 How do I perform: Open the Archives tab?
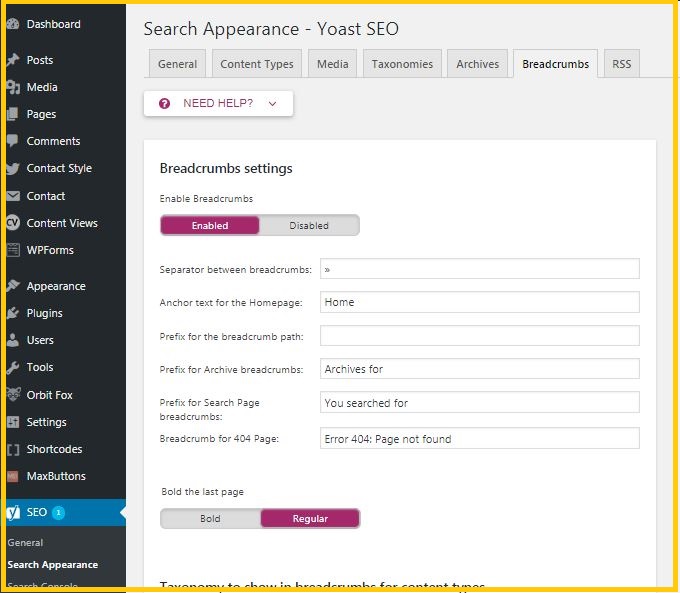click(x=477, y=64)
